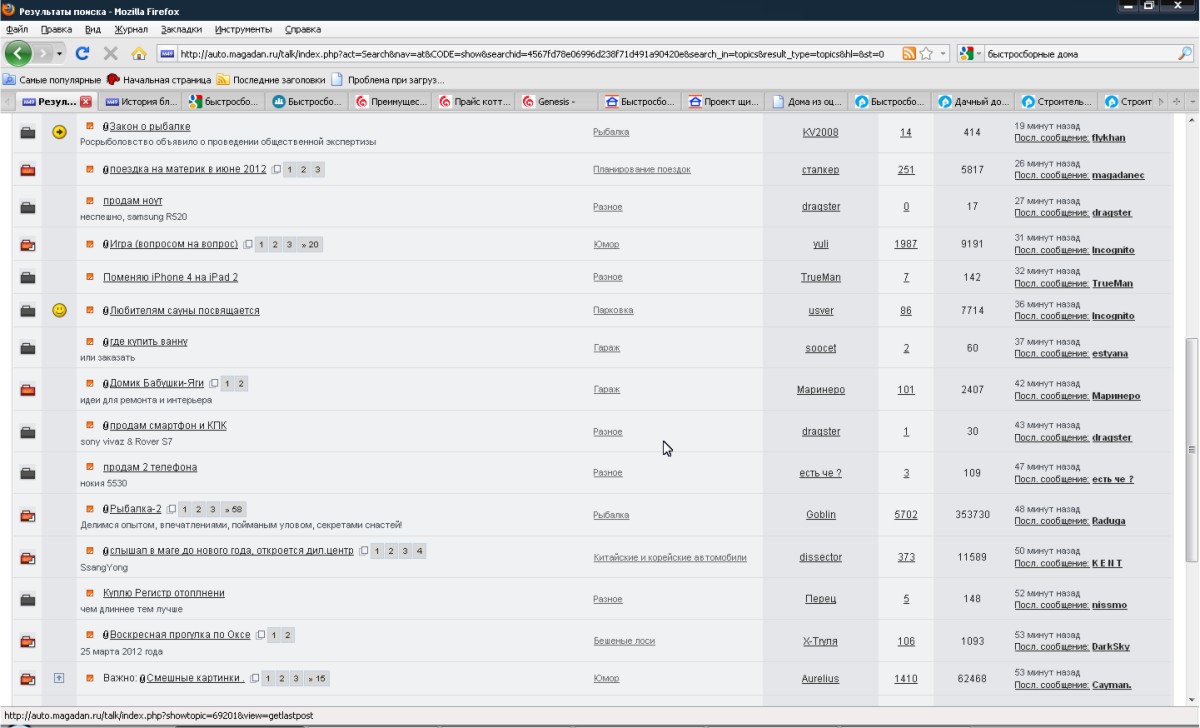Click the search magnifier icon
The width and height of the screenshot is (1200, 728).
(1185, 53)
